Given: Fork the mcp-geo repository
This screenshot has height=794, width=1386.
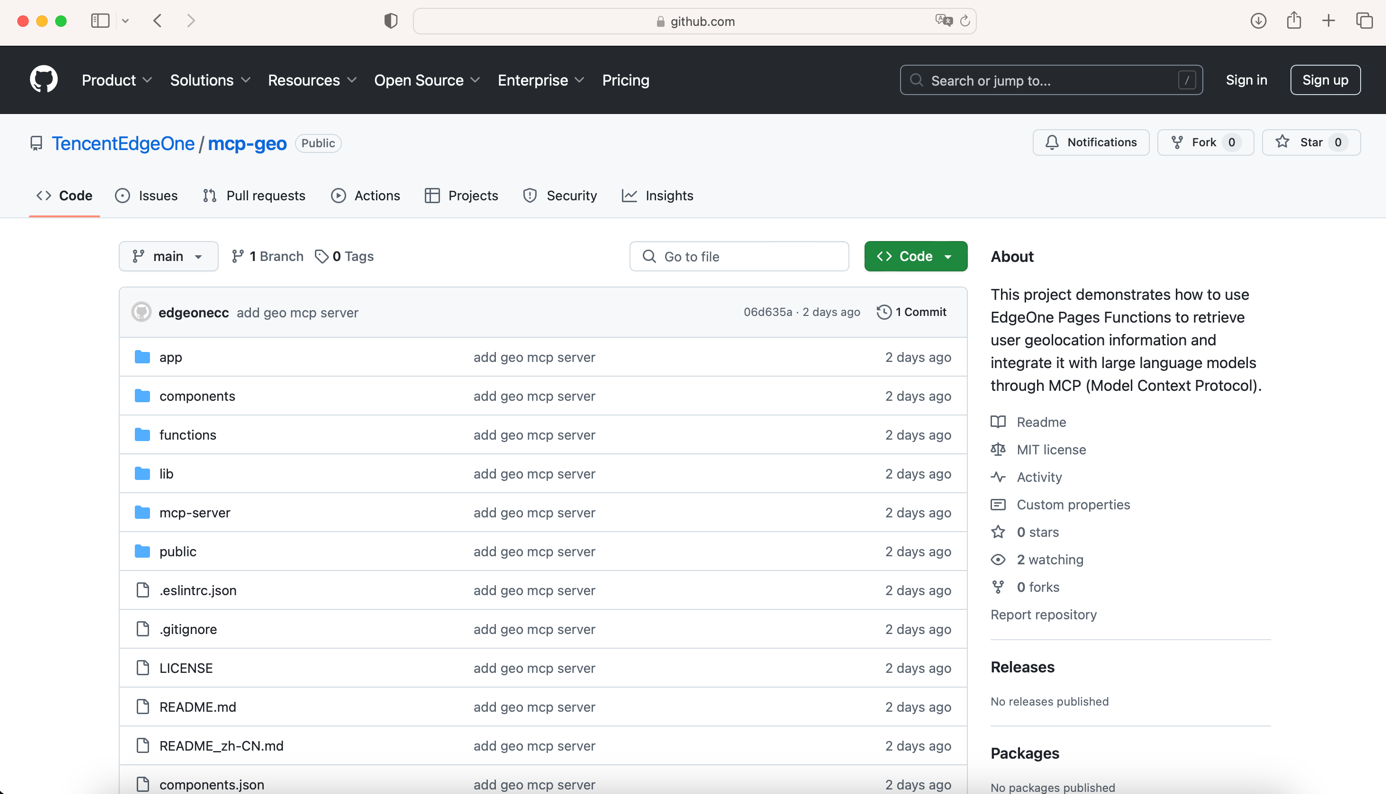Looking at the screenshot, I should [1205, 143].
